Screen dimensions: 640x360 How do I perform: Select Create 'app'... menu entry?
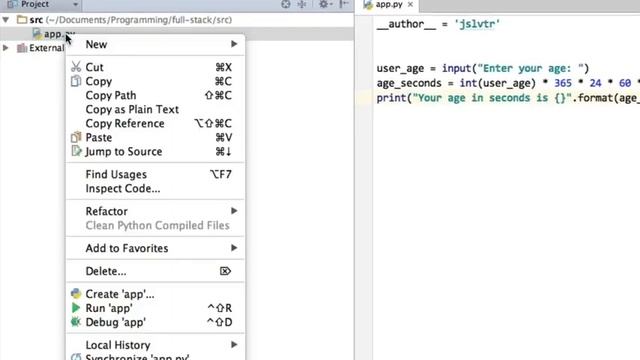point(155,294)
